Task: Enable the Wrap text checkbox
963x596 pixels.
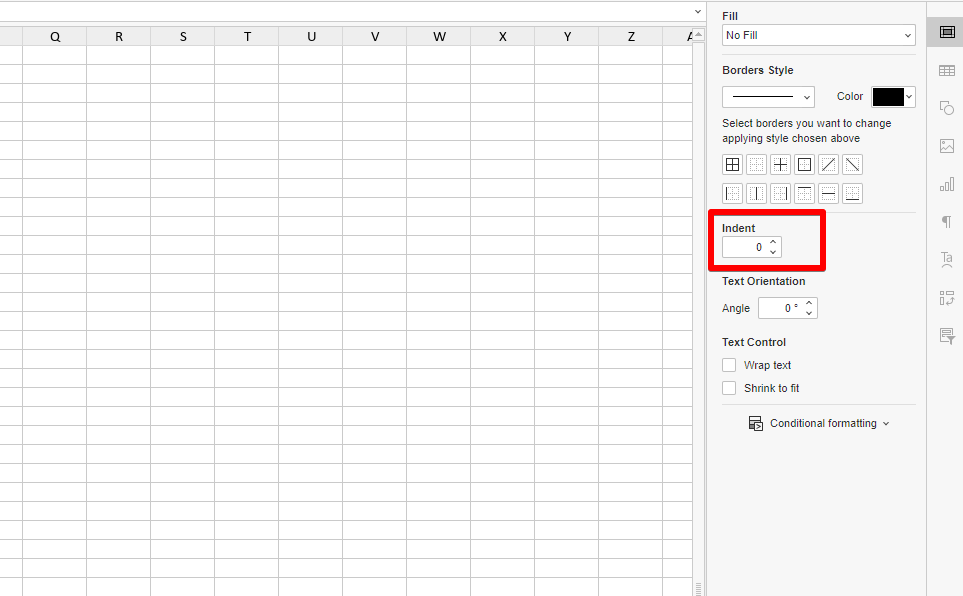Action: (729, 365)
